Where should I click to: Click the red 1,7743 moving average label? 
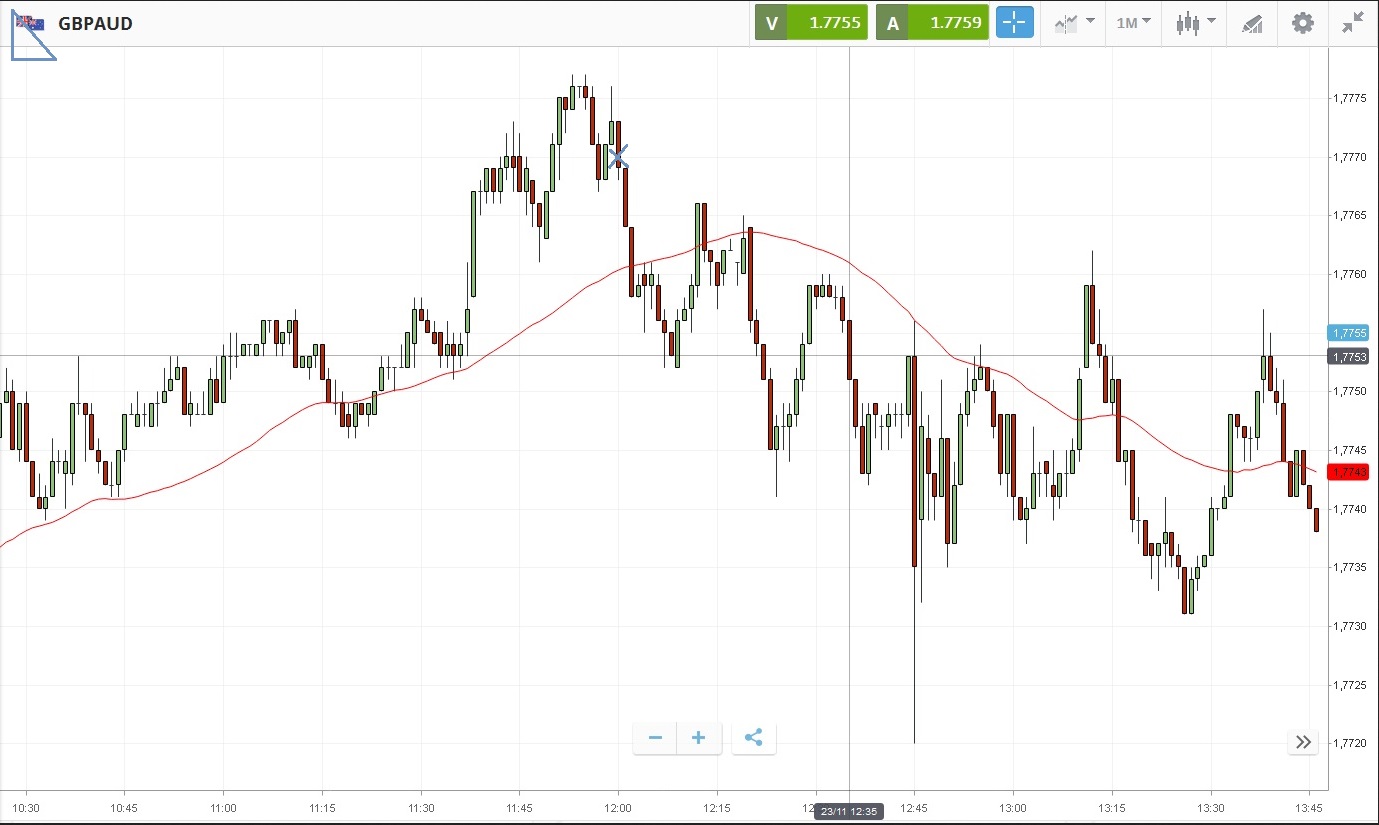[1347, 472]
